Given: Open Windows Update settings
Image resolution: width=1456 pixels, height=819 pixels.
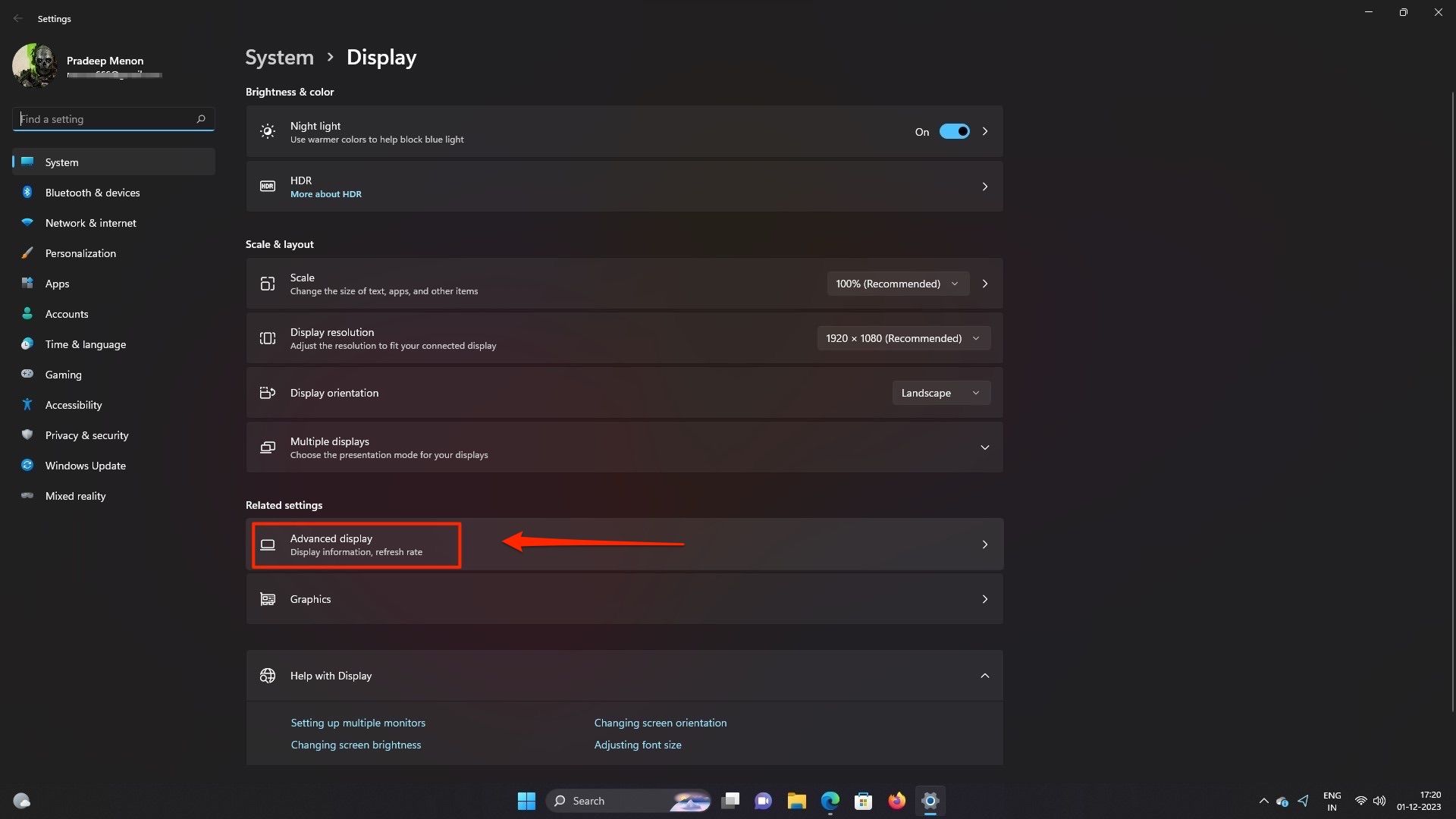Looking at the screenshot, I should (x=85, y=465).
